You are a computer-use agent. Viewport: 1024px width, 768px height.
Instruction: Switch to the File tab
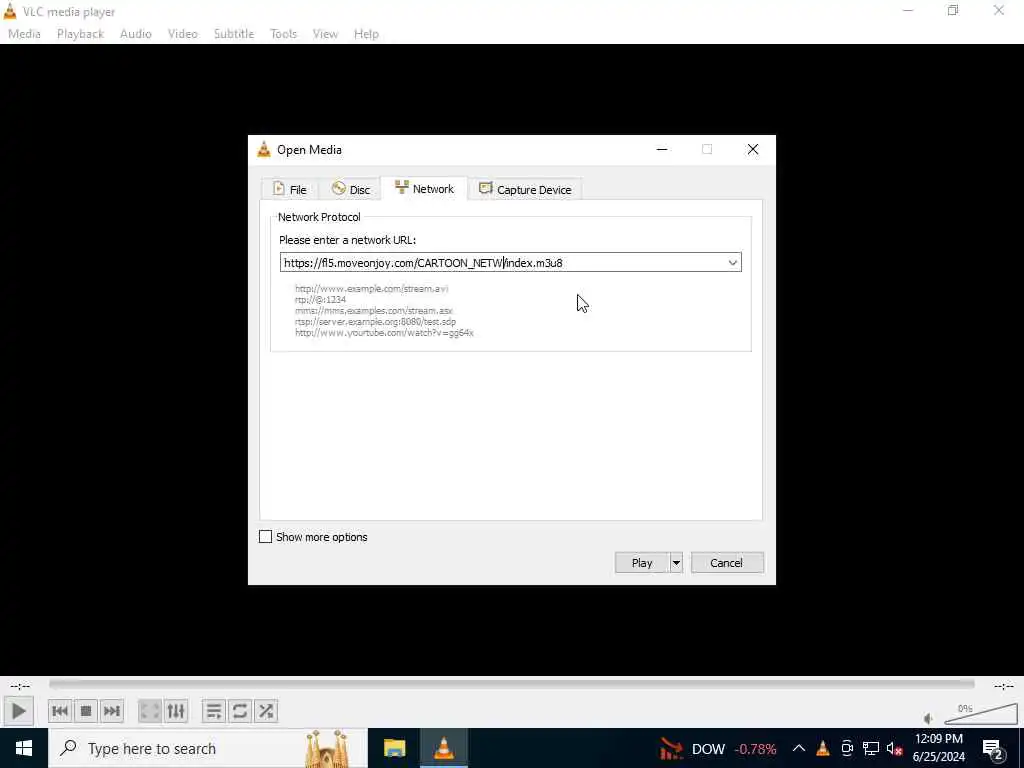pyautogui.click(x=290, y=189)
